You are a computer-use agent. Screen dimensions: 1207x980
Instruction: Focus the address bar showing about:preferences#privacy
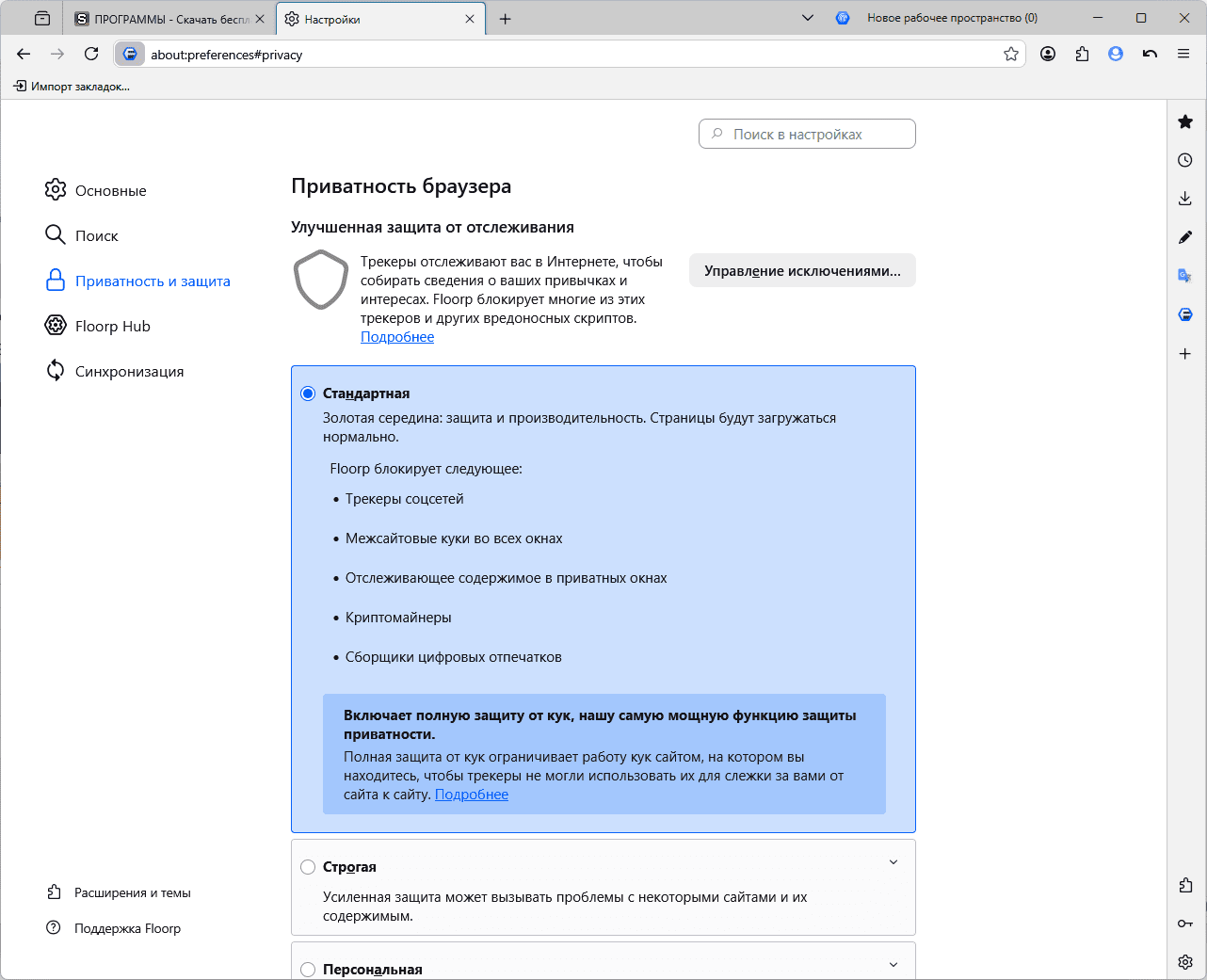[x=571, y=55]
